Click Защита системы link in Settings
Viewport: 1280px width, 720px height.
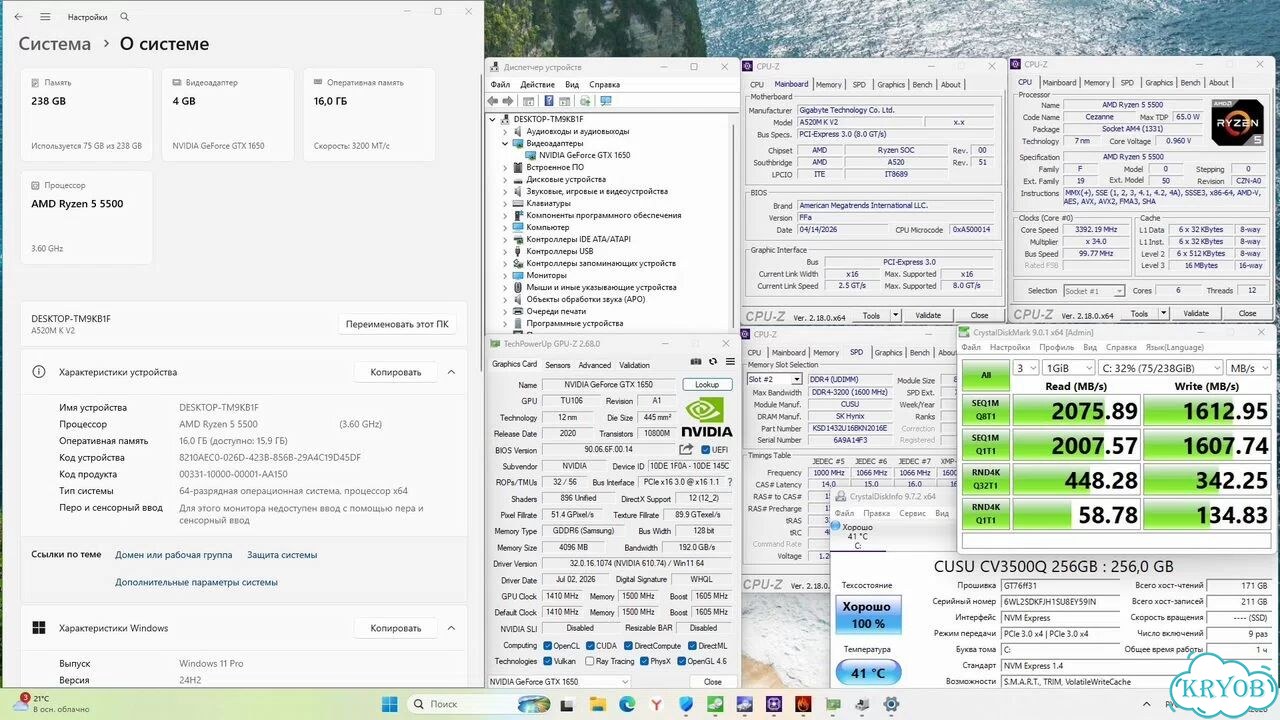(282, 555)
